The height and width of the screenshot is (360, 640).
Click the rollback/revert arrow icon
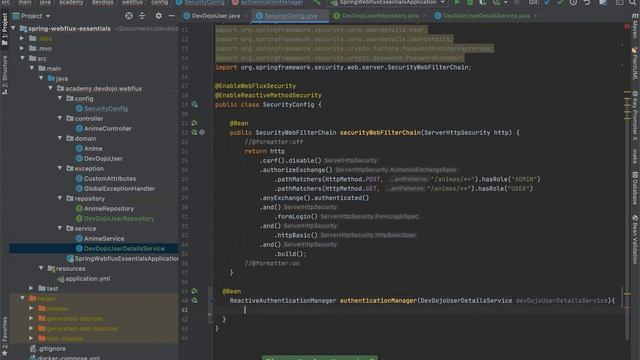coord(587,2)
